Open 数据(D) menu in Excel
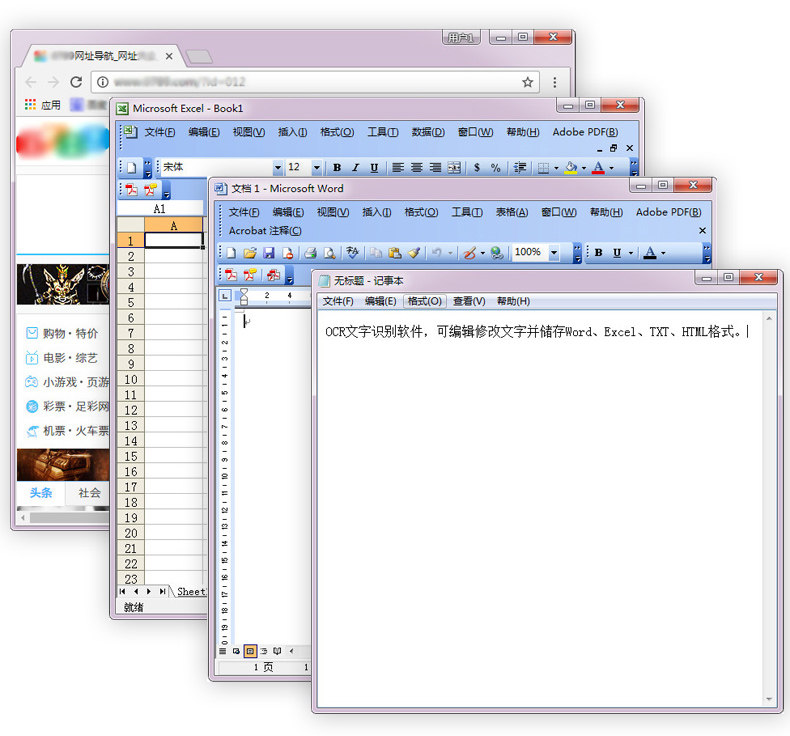This screenshot has width=790, height=736. [428, 132]
